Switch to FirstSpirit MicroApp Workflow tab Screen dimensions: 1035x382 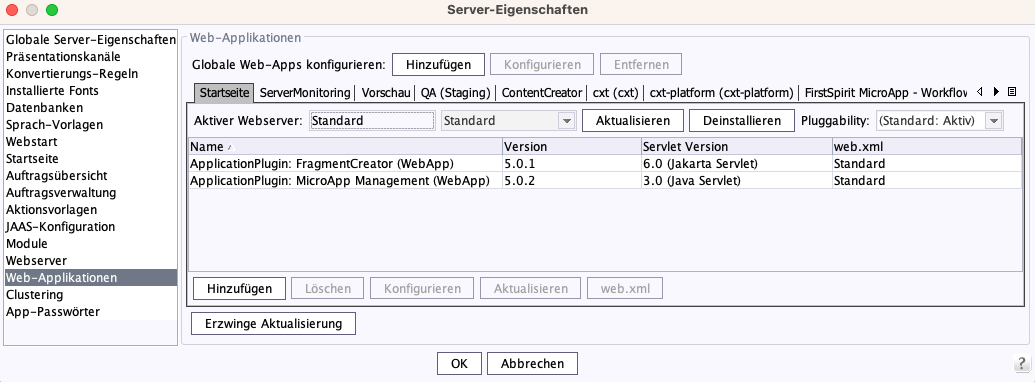point(885,92)
